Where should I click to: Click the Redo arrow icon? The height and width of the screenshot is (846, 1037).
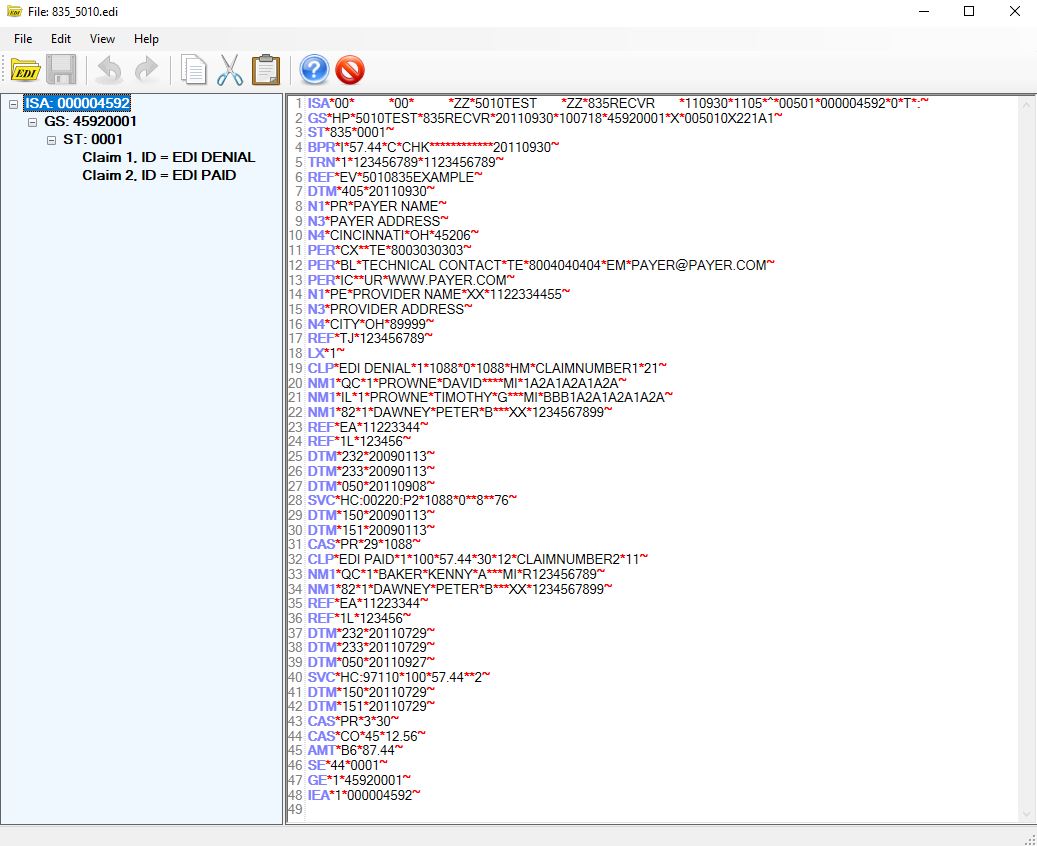click(x=146, y=69)
